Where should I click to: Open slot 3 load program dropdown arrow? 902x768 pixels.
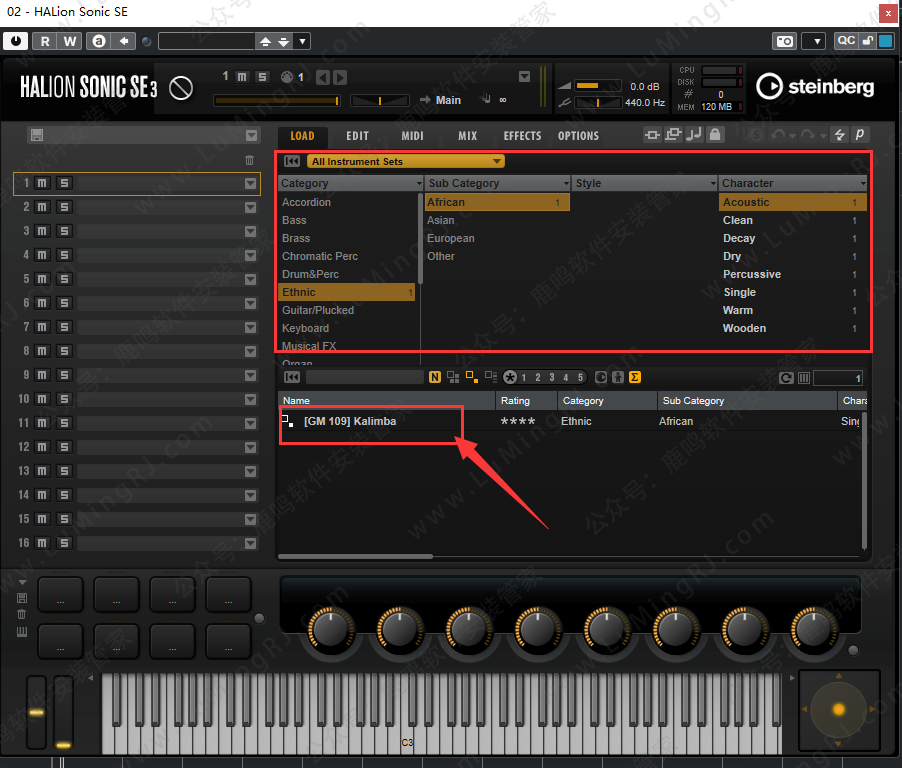250,231
